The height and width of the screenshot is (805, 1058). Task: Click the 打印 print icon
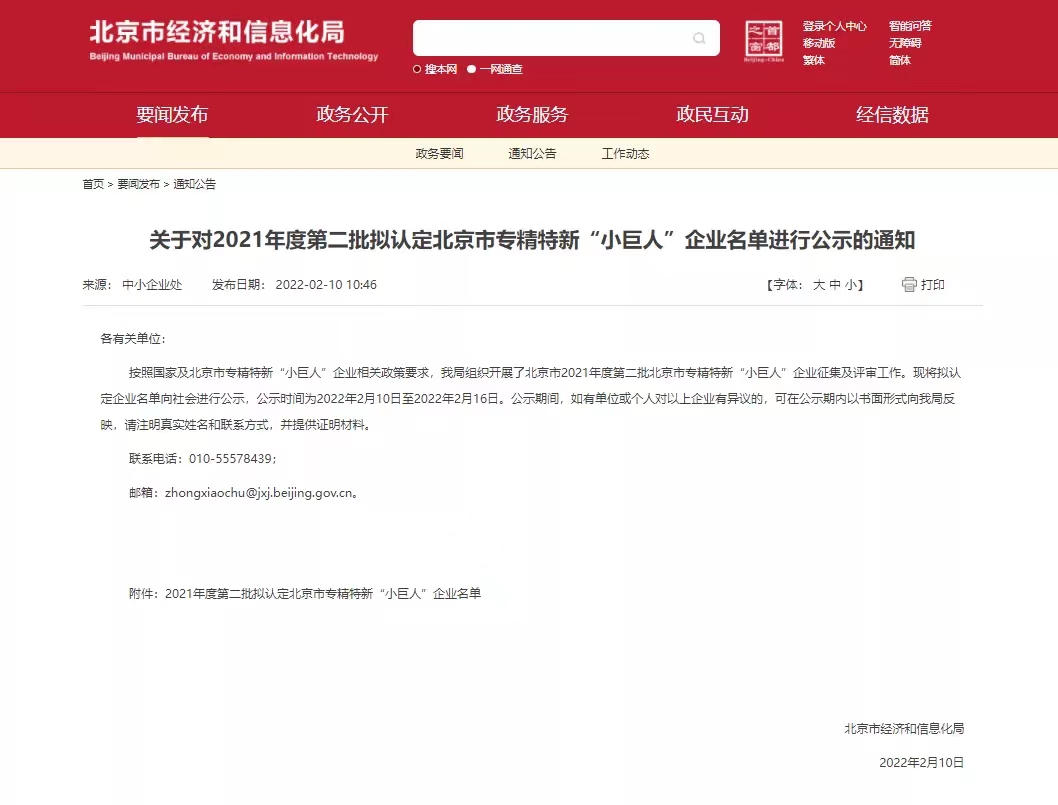[910, 284]
